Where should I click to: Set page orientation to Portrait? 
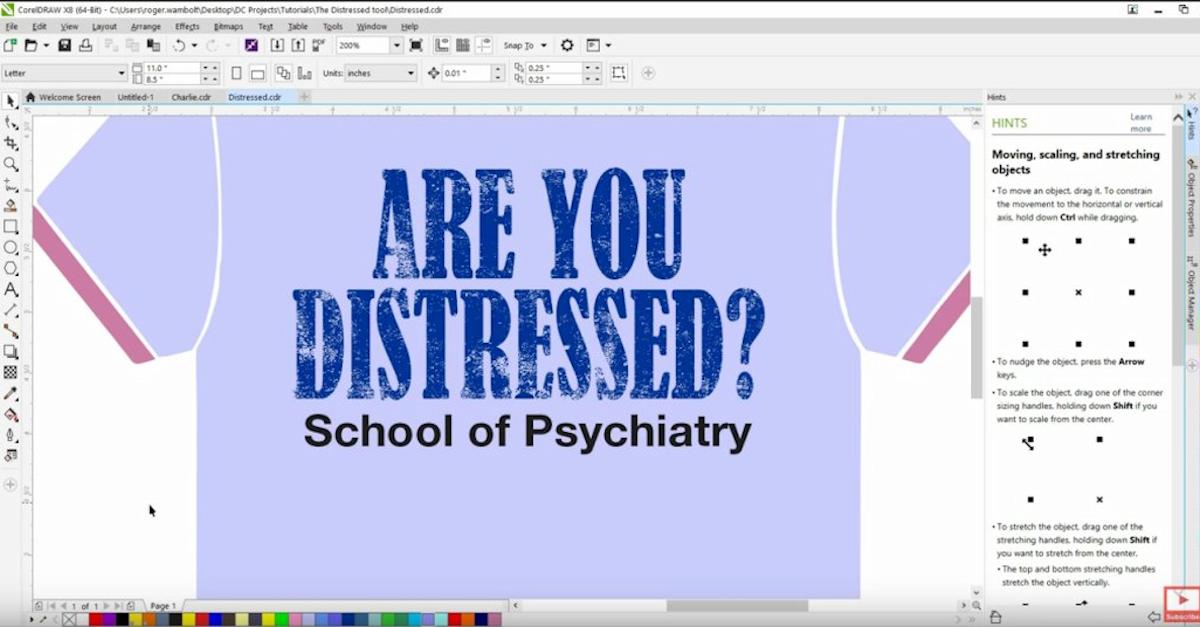[237, 73]
